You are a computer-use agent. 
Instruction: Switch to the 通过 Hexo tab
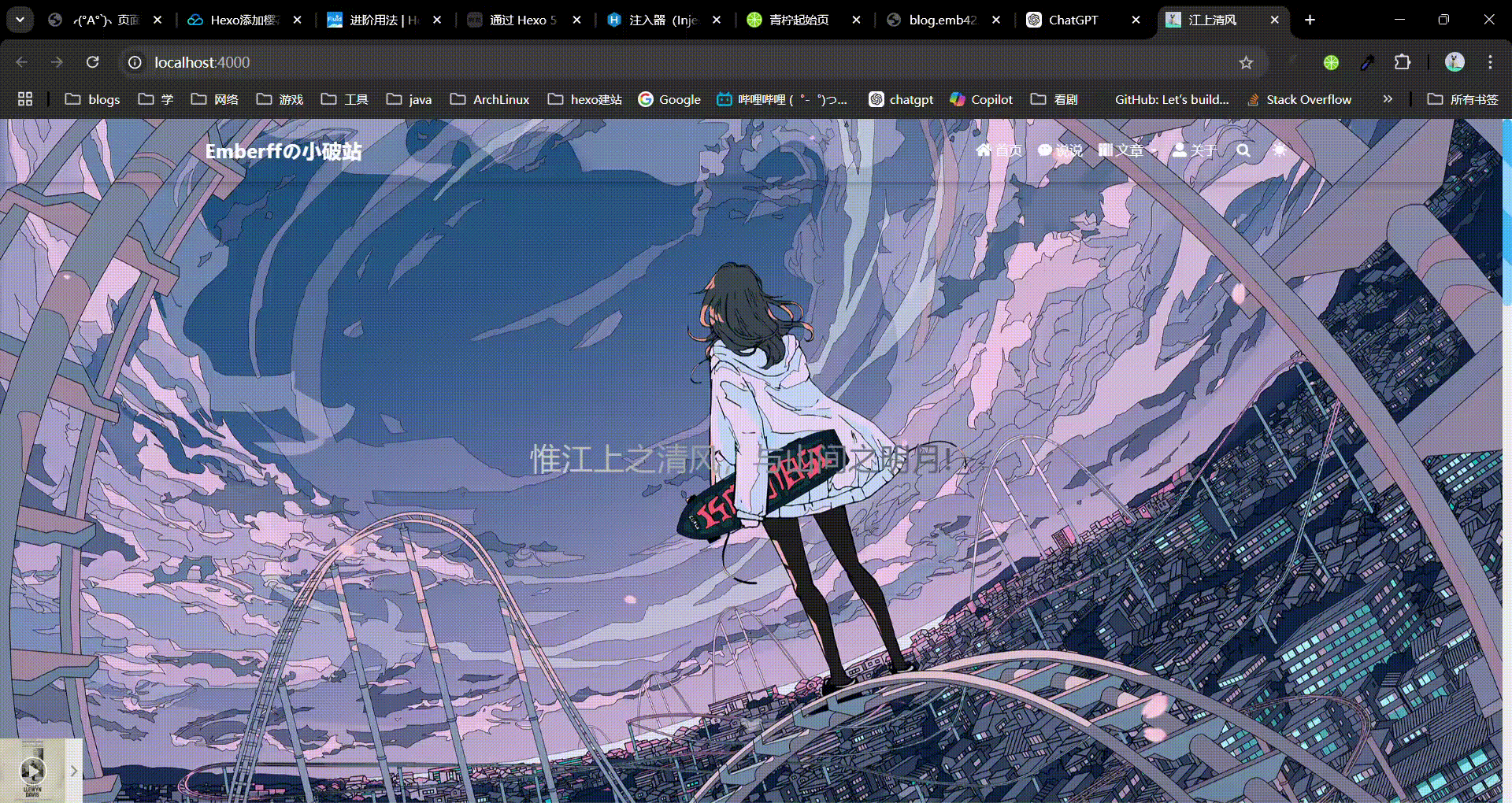pyautogui.click(x=524, y=20)
